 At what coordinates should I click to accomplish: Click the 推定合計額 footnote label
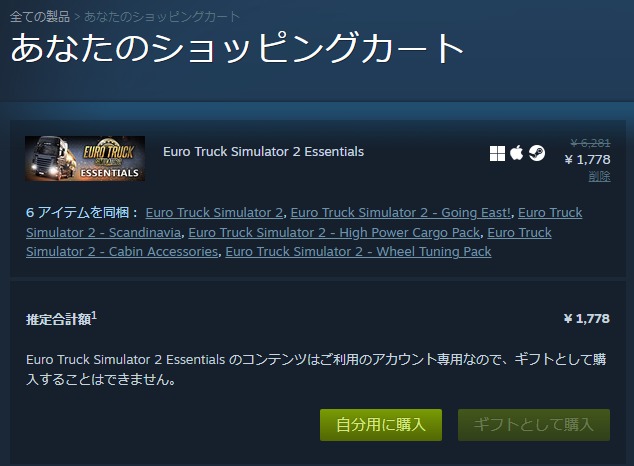coord(61,319)
